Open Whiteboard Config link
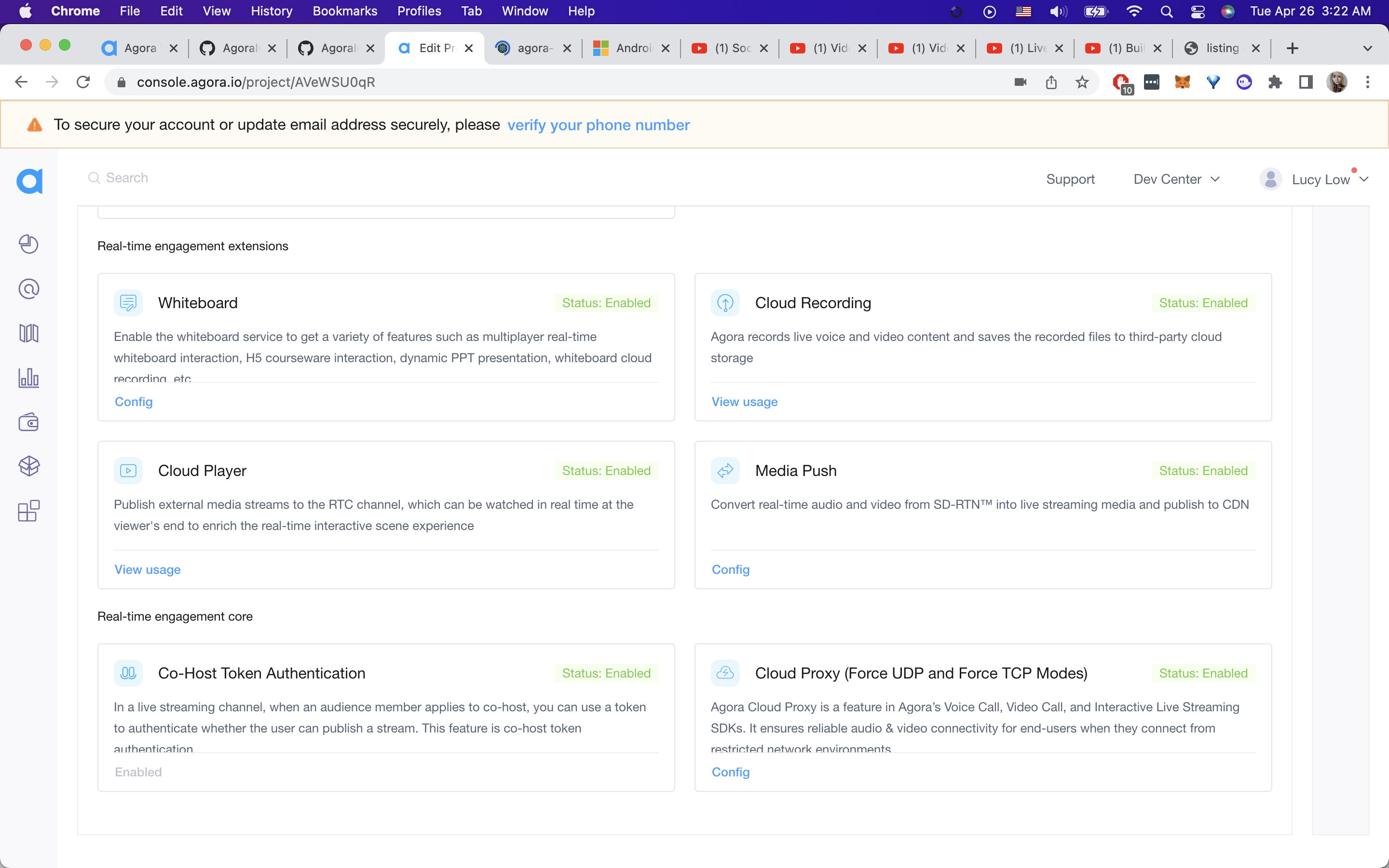This screenshot has width=1389, height=868. [134, 402]
